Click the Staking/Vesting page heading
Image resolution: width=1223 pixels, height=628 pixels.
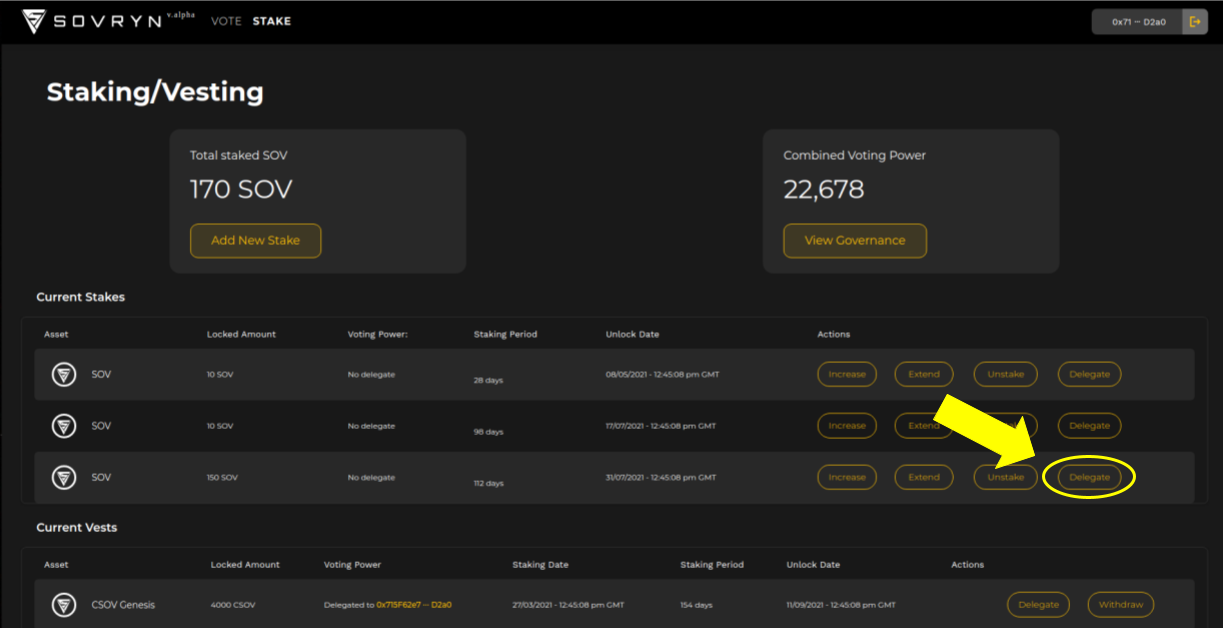[155, 93]
